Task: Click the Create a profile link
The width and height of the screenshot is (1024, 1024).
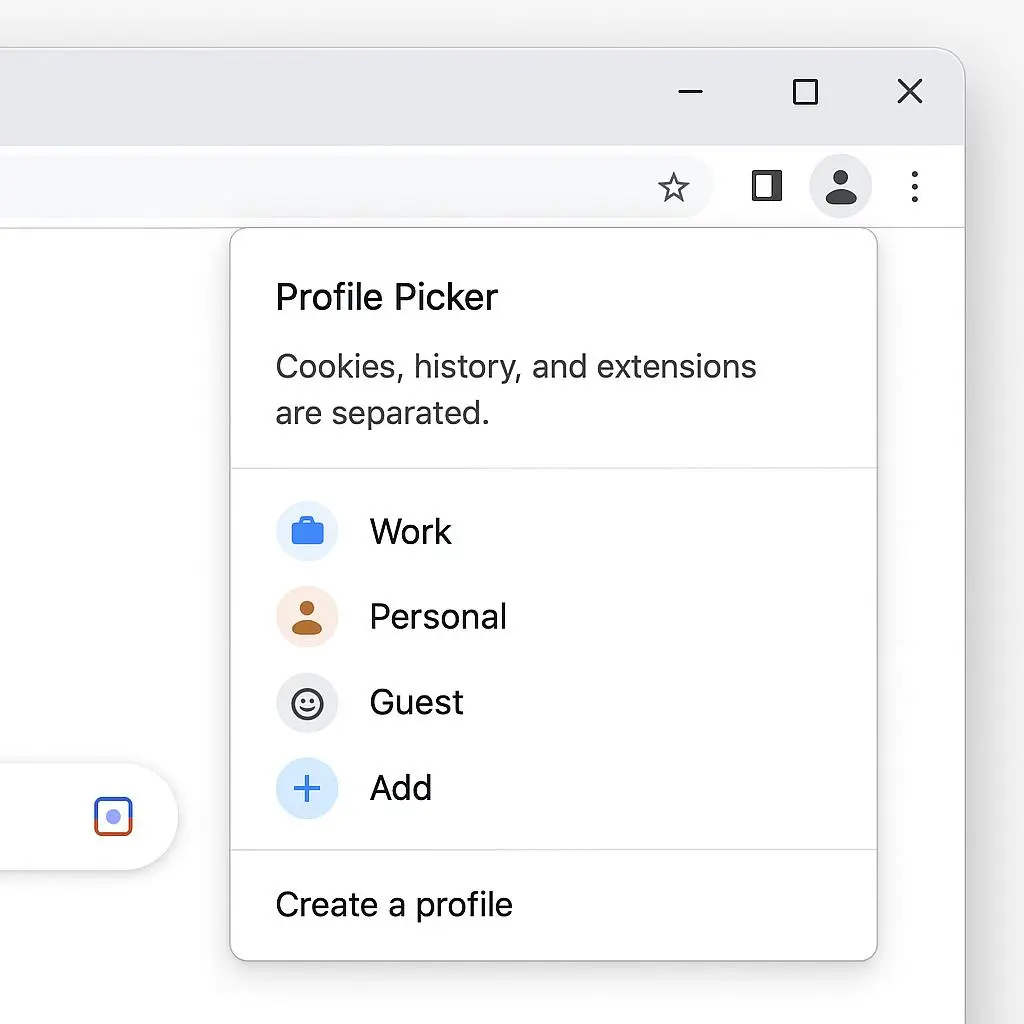Action: pyautogui.click(x=394, y=905)
